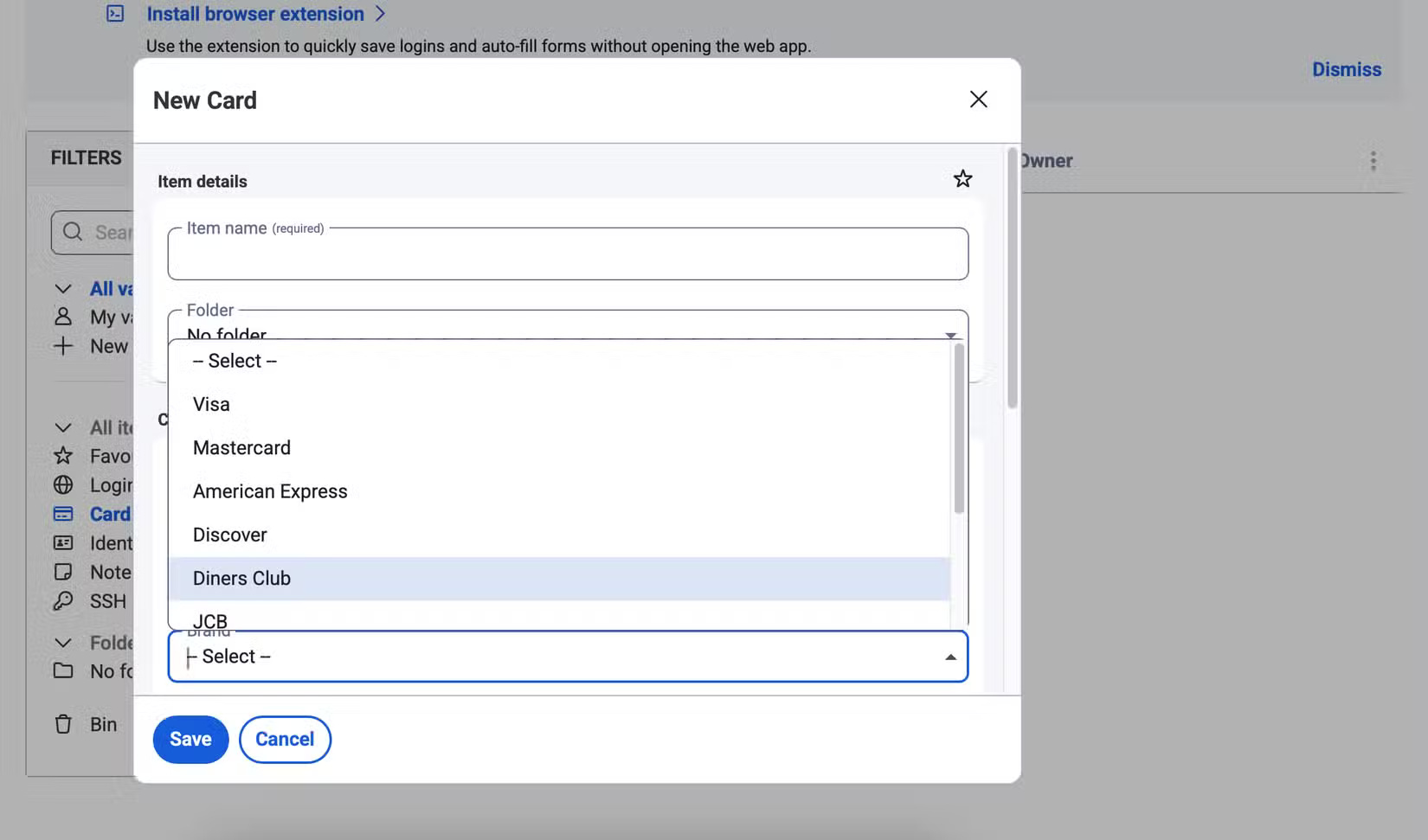Viewport: 1428px width, 840px height.
Task: Toggle the favourite star on the new card
Action: tap(962, 179)
